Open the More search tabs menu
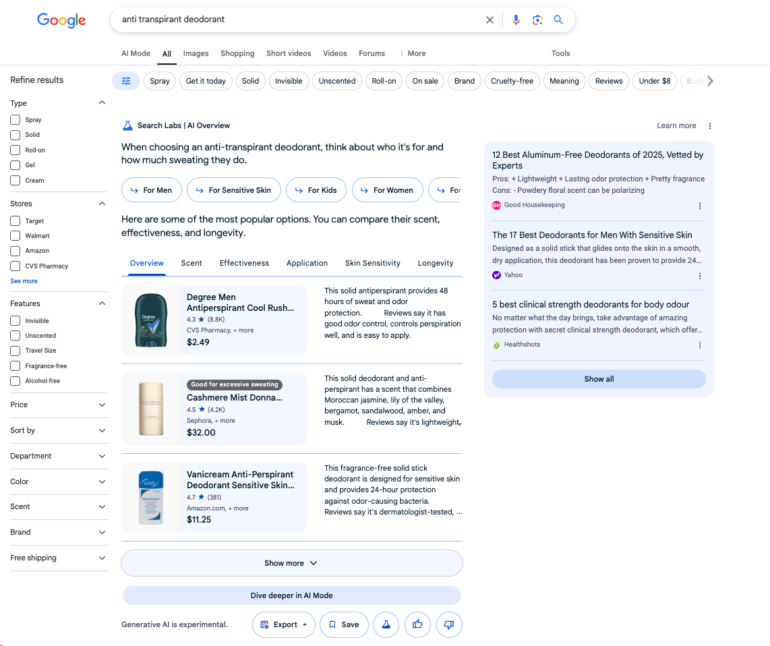Screen dimensions: 770x646 click(x=413, y=54)
